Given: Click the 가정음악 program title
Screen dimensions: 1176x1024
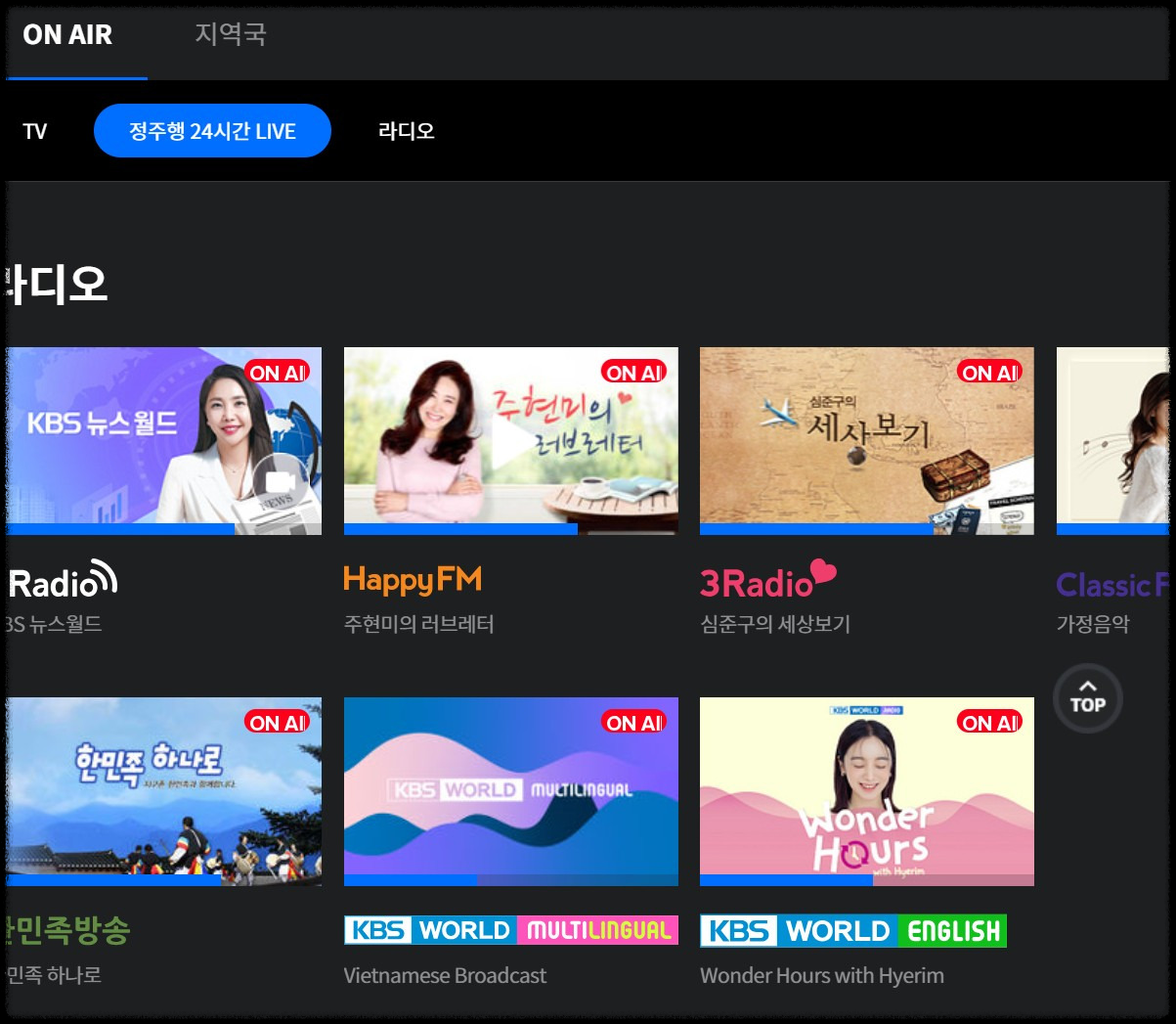Looking at the screenshot, I should [1093, 623].
